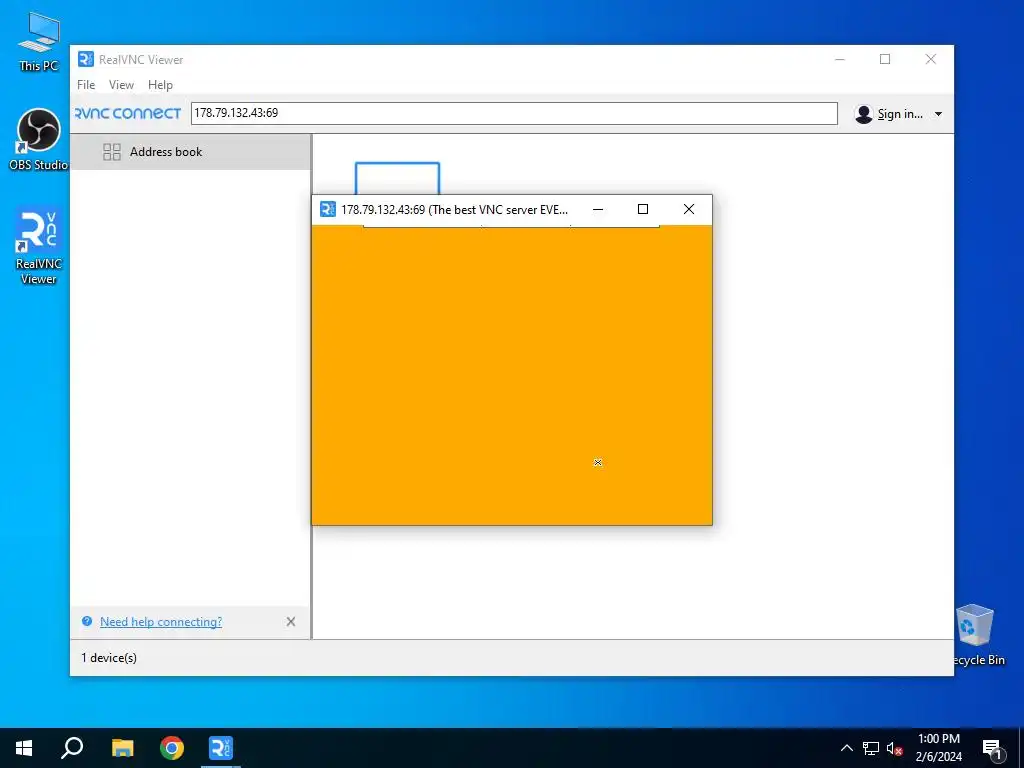Click the network tray icon
The height and width of the screenshot is (768, 1024).
(x=871, y=748)
